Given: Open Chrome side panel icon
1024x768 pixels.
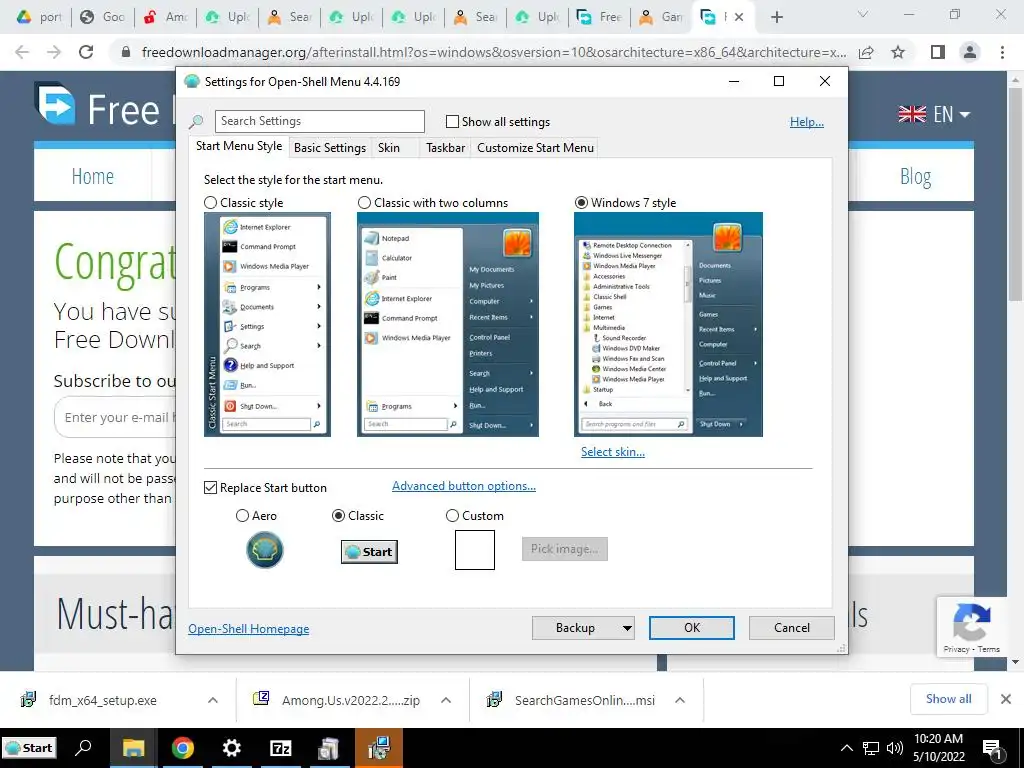Looking at the screenshot, I should point(938,52).
